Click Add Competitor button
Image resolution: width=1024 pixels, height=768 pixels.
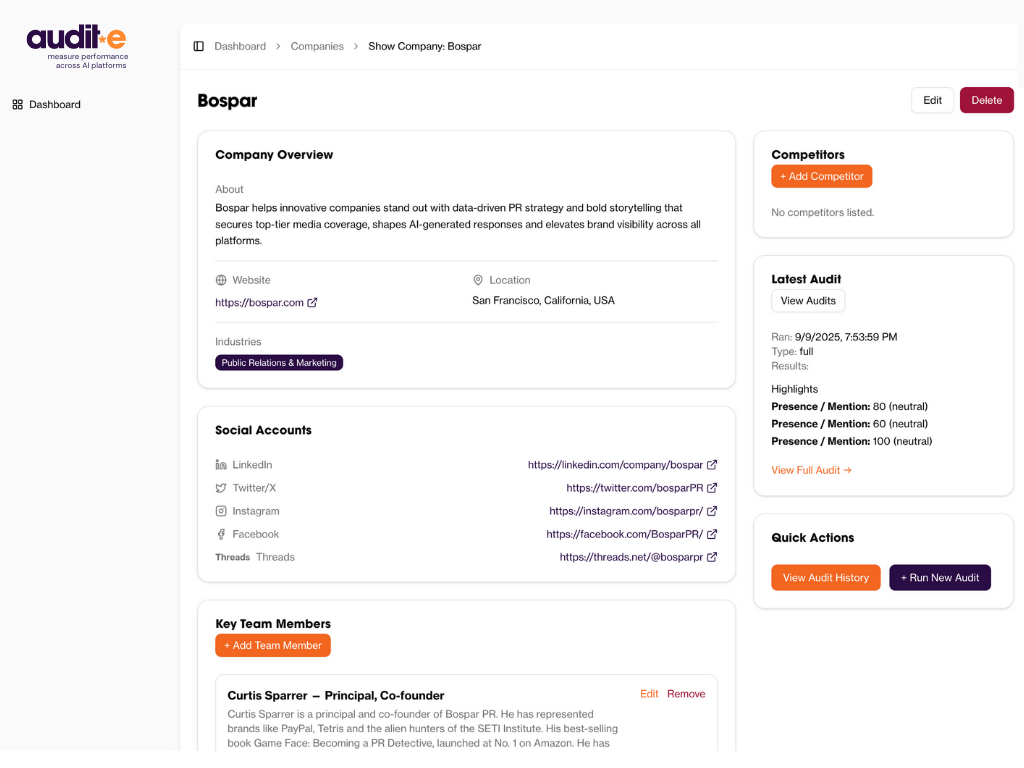click(821, 176)
